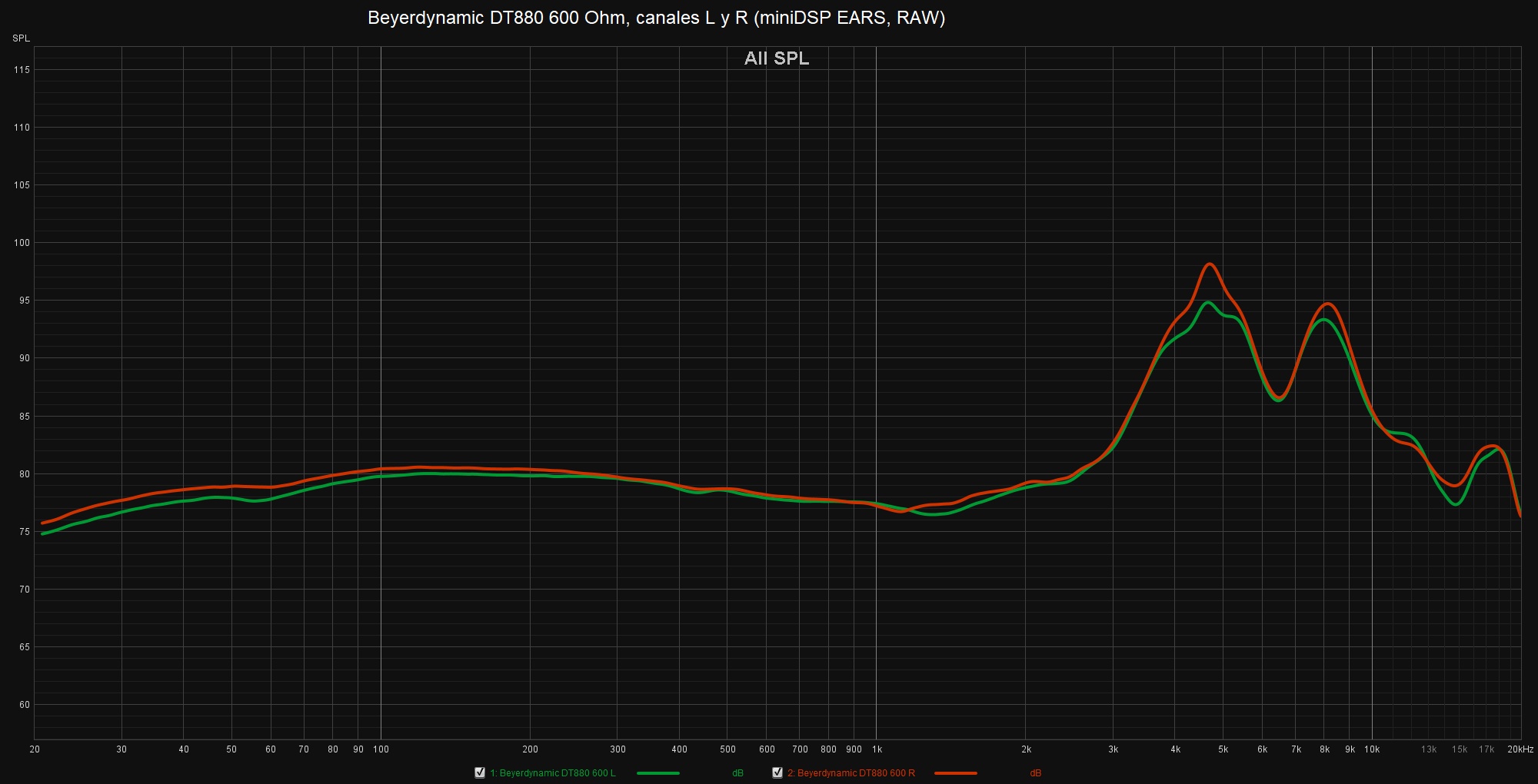Image resolution: width=1538 pixels, height=784 pixels.
Task: Click the red curve's highest peak near 5k
Action: 1210,264
